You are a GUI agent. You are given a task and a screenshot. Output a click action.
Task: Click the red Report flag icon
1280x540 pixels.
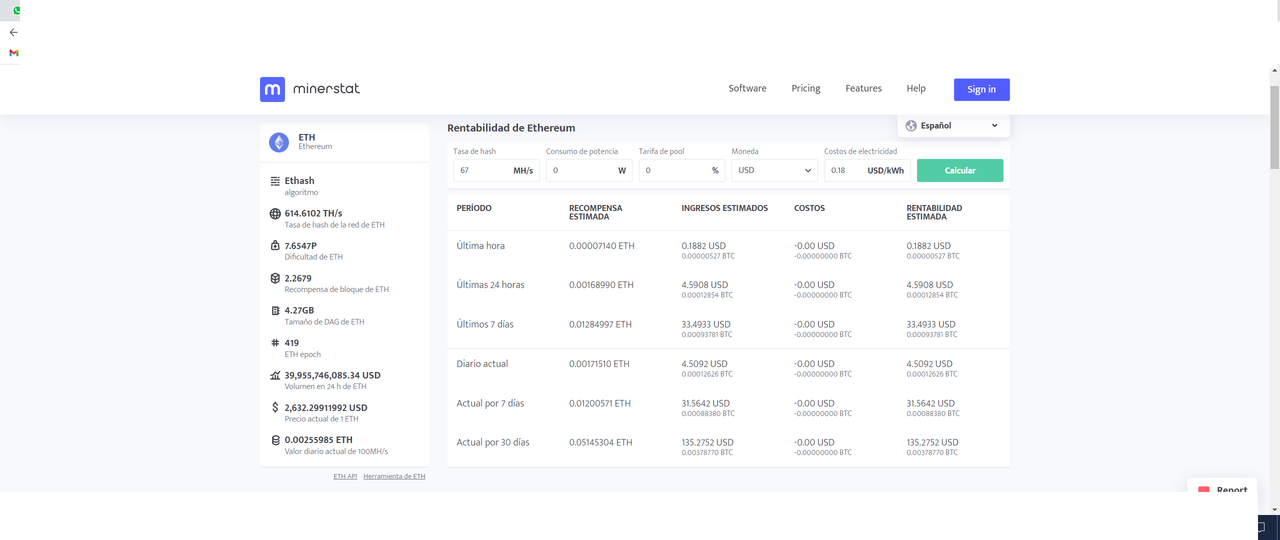(x=1204, y=491)
